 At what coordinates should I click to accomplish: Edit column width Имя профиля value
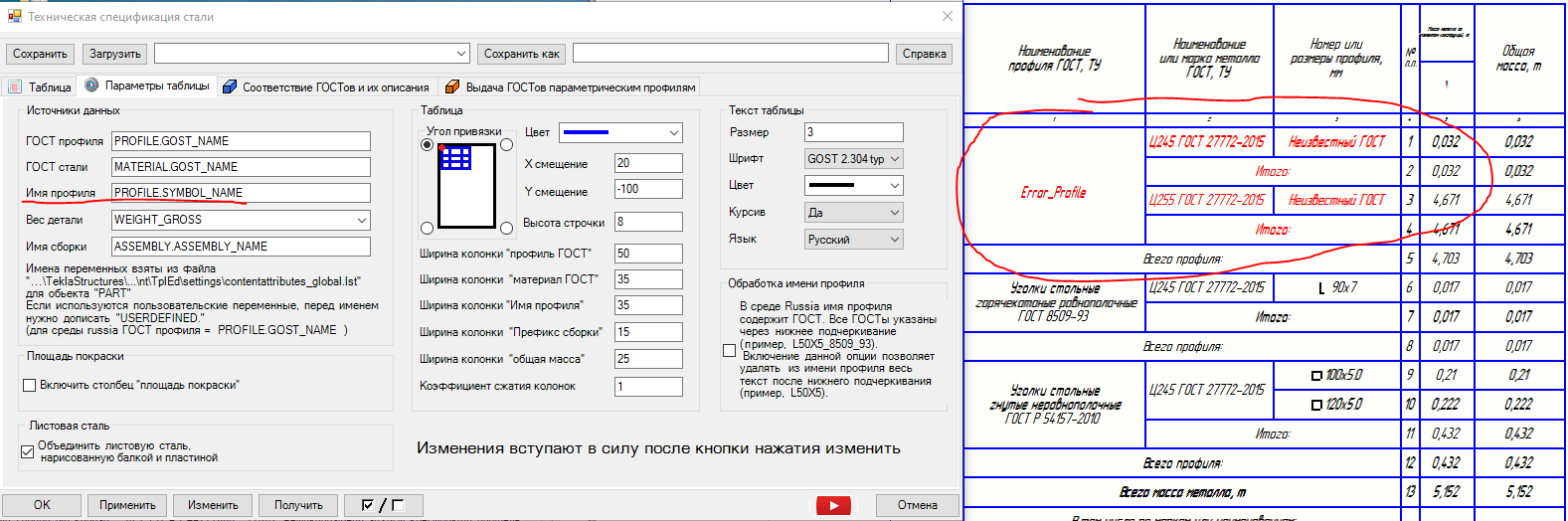648,305
